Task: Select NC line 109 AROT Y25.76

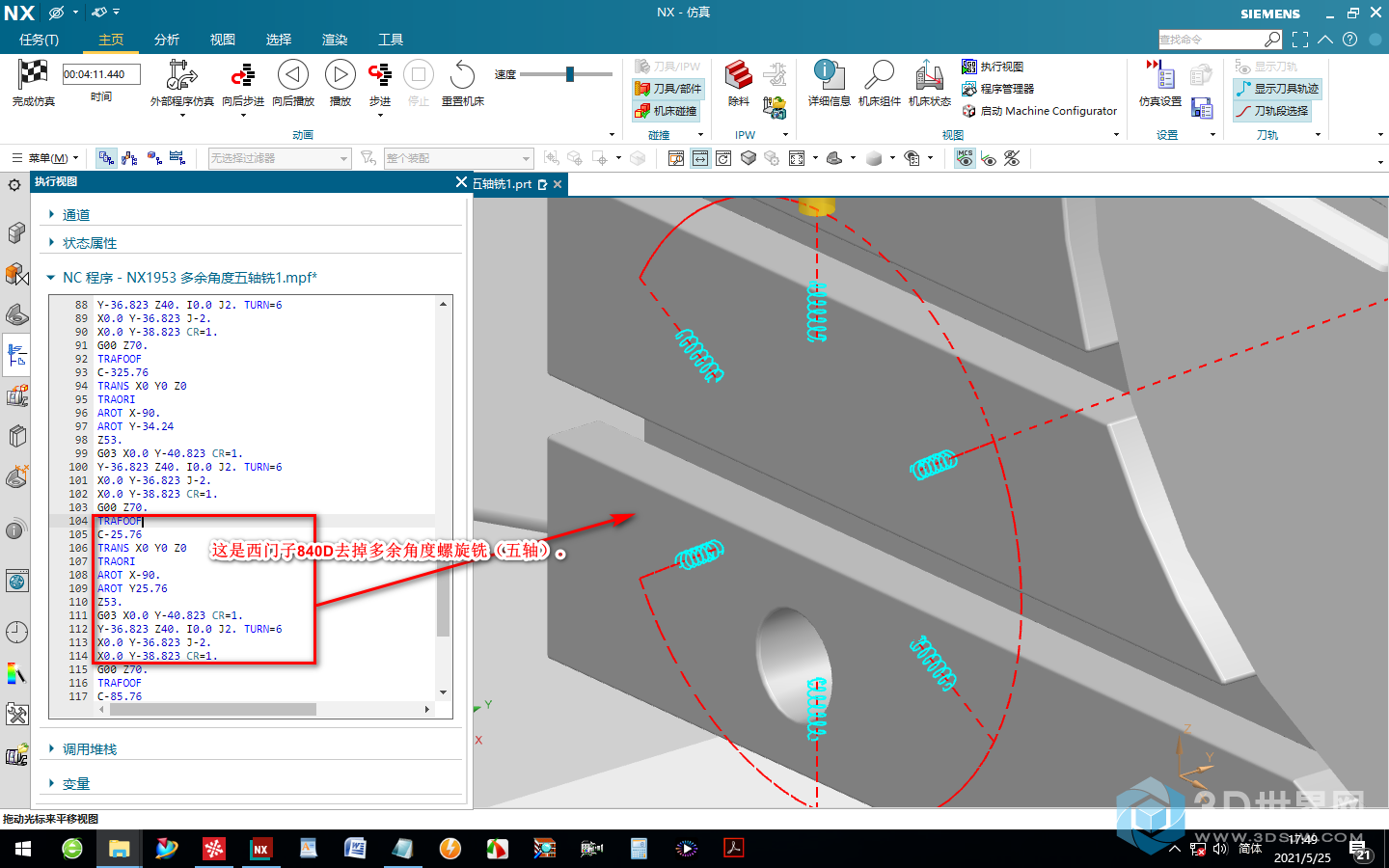Action: pyautogui.click(x=132, y=588)
